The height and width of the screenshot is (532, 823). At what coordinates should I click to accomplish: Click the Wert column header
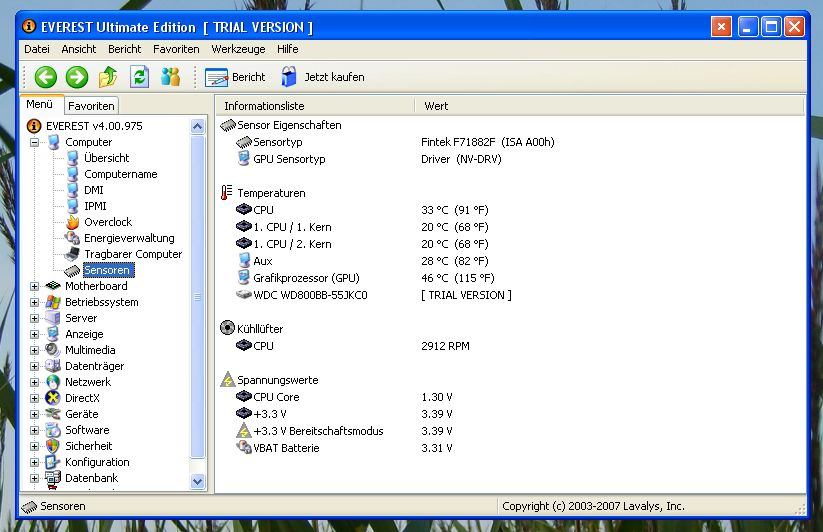609,106
